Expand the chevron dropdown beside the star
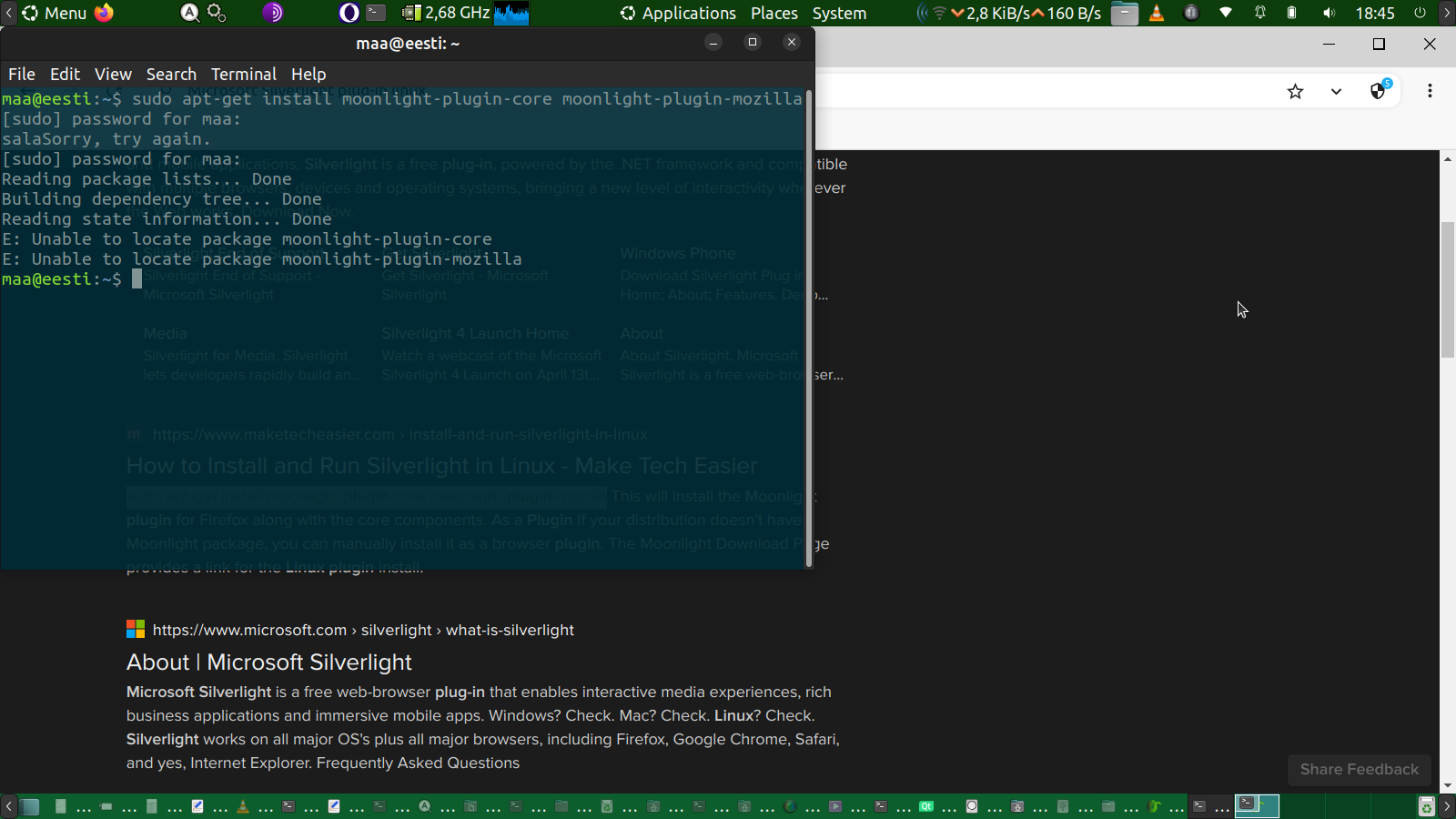 pos(1336,91)
